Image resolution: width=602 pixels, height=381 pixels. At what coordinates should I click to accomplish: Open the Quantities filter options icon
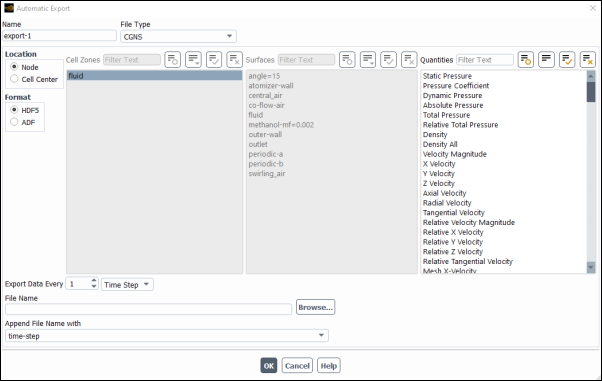coord(546,60)
